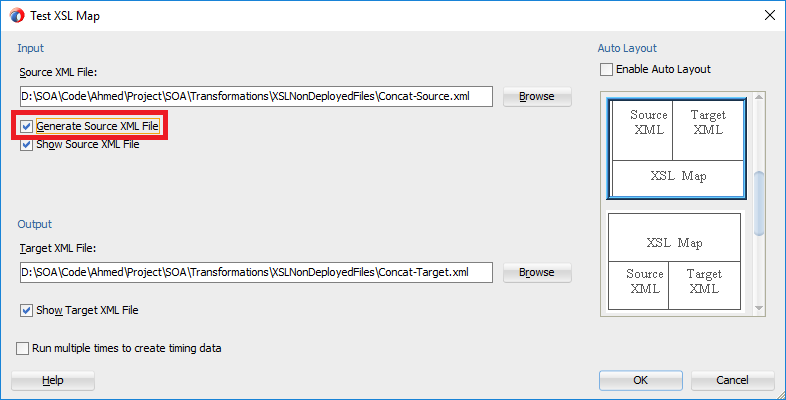
Task: Click the Source XML File path field
Action: [256, 97]
